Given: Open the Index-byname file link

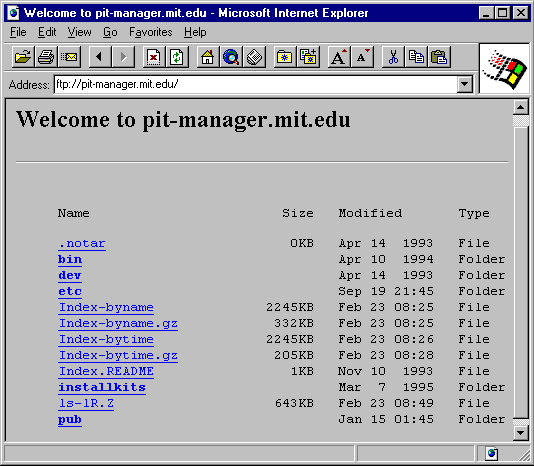Looking at the screenshot, I should coord(106,308).
